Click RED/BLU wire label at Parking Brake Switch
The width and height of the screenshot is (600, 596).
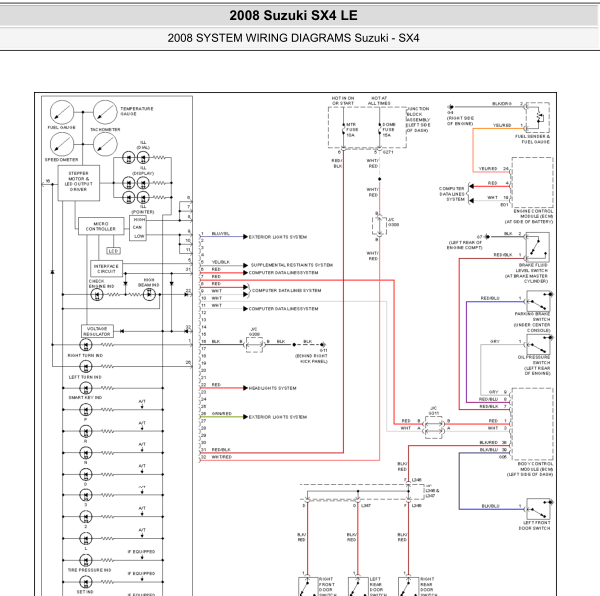point(490,298)
